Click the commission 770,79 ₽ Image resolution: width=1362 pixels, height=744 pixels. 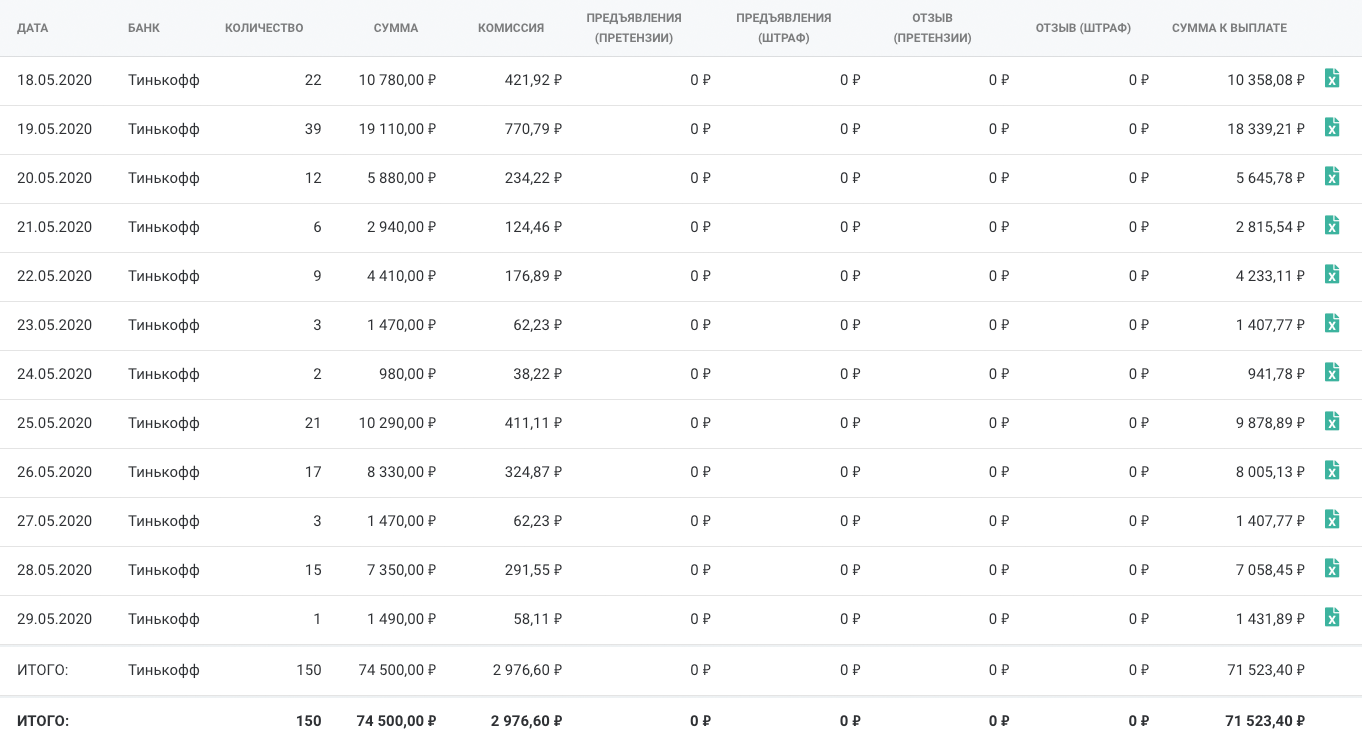click(x=534, y=129)
